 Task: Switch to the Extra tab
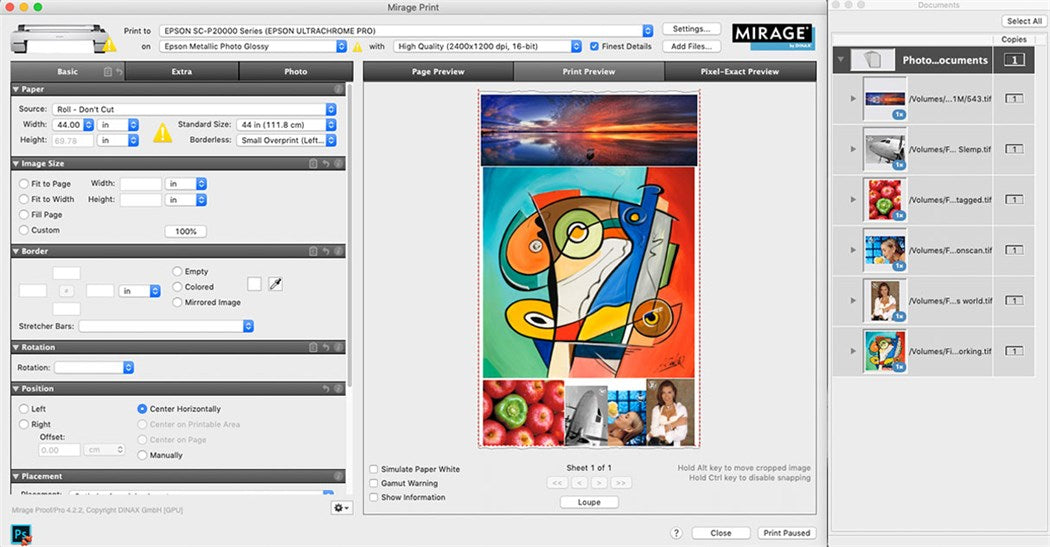click(x=181, y=72)
